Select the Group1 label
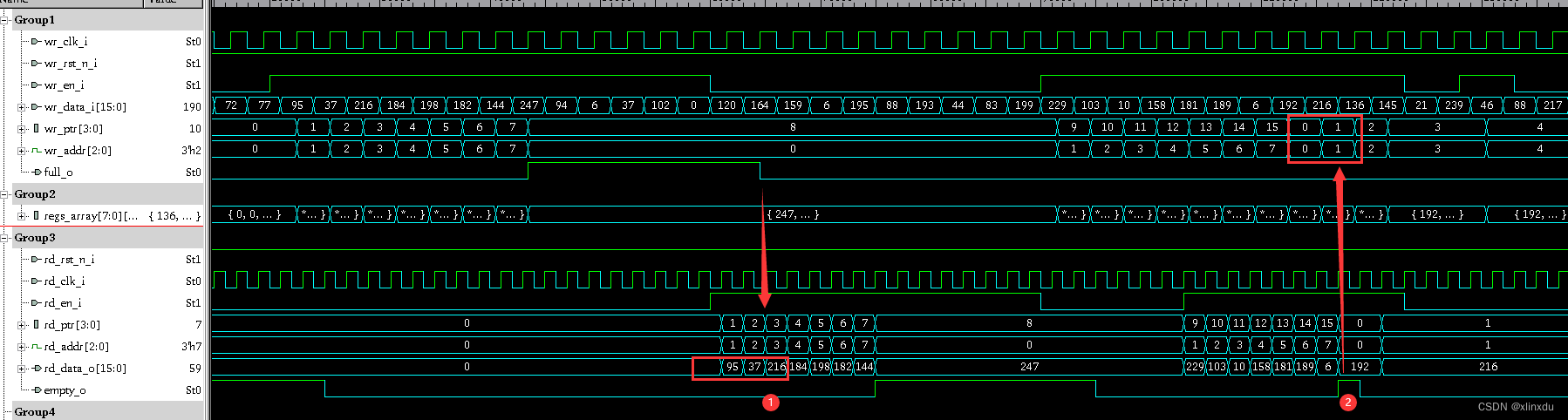1568x420 pixels. [34, 19]
